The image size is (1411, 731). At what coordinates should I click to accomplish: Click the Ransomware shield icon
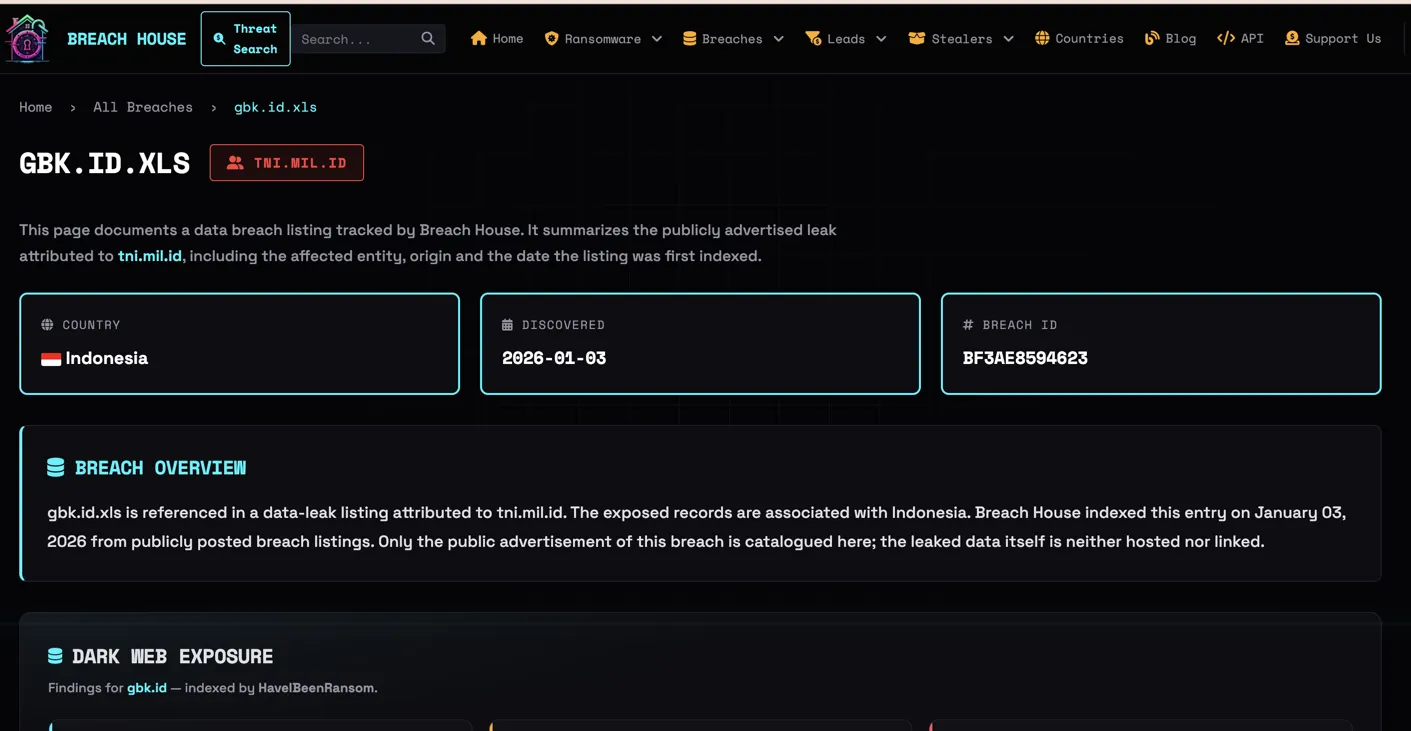coord(551,38)
